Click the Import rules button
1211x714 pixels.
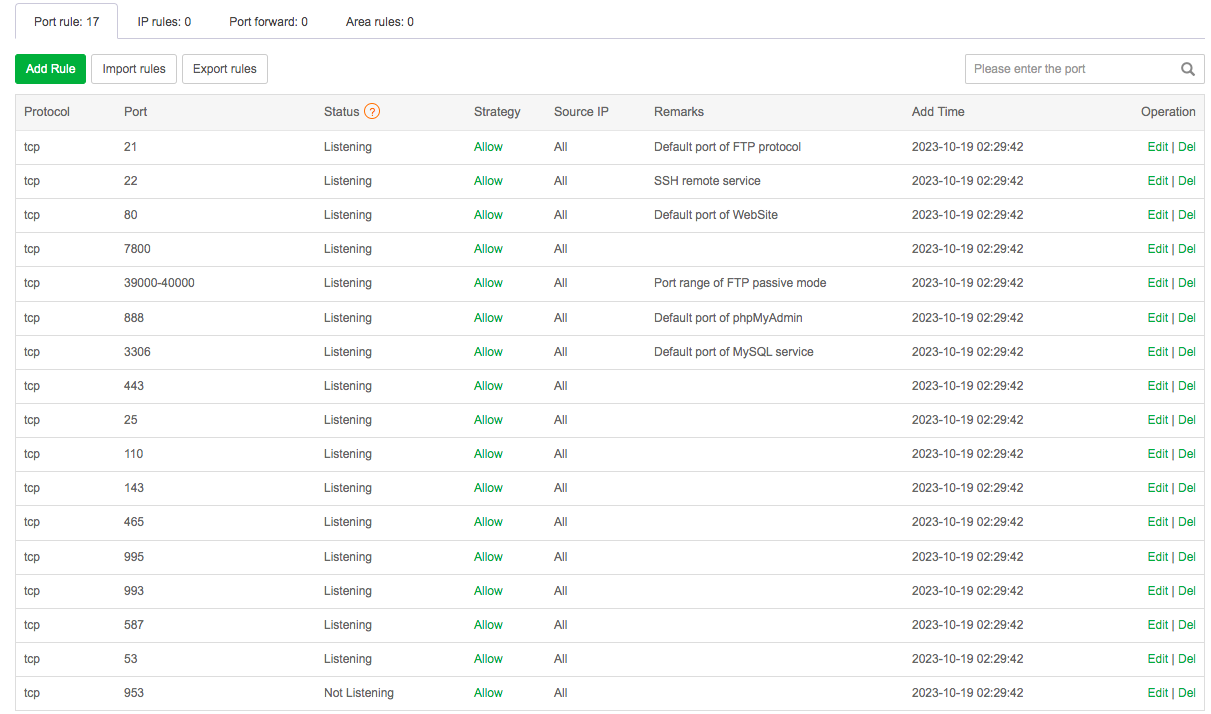pyautogui.click(x=134, y=69)
